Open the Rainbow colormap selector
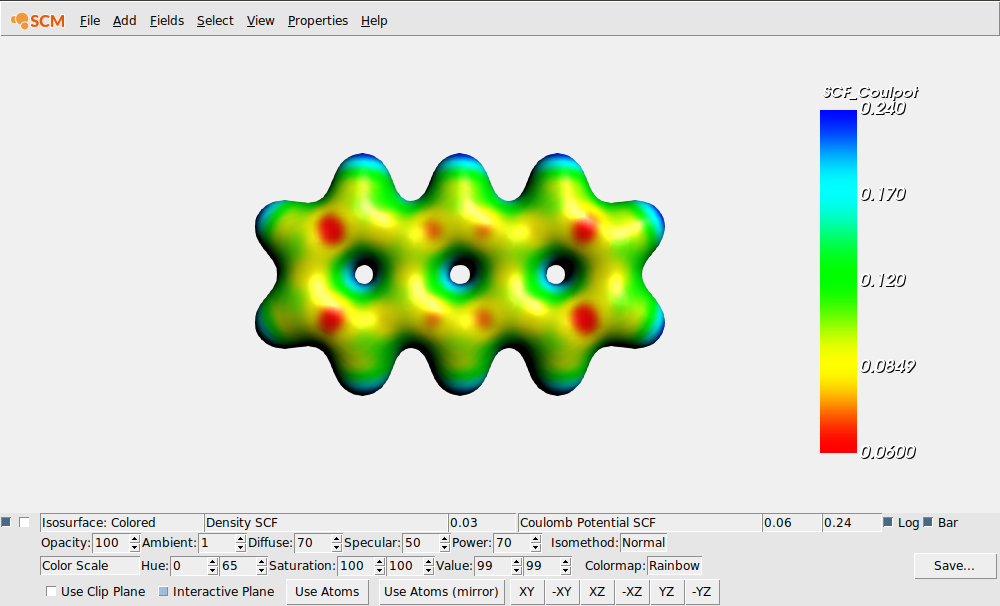1000x606 pixels. coord(673,565)
